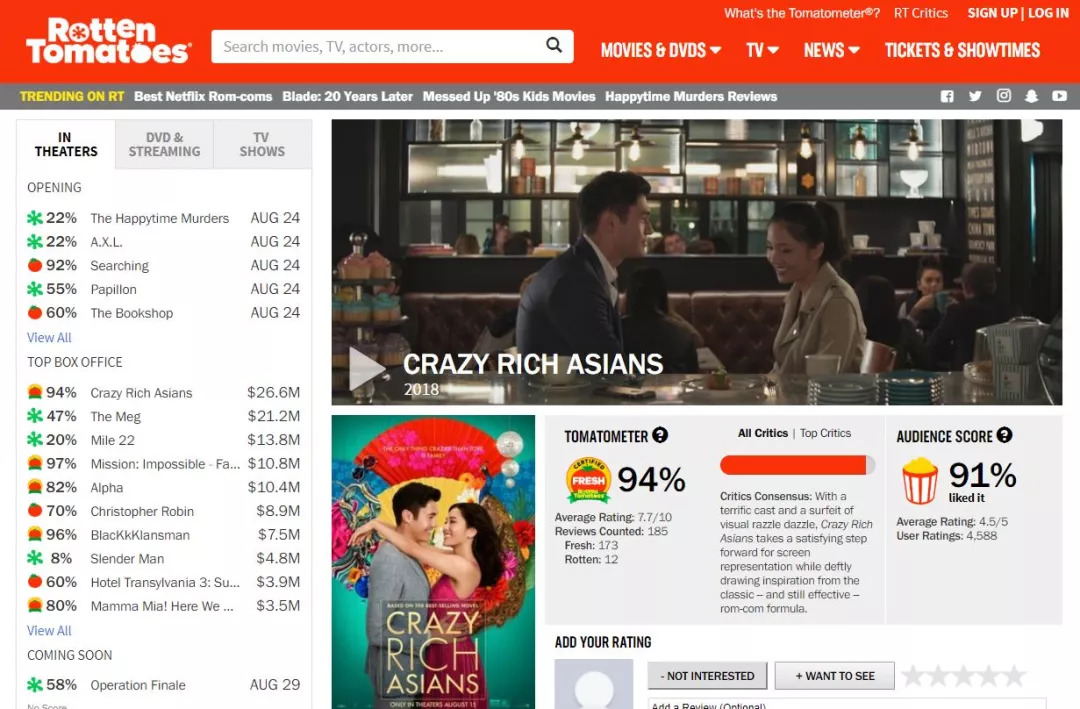
Task: Switch to Top Critics view
Action: tap(825, 433)
